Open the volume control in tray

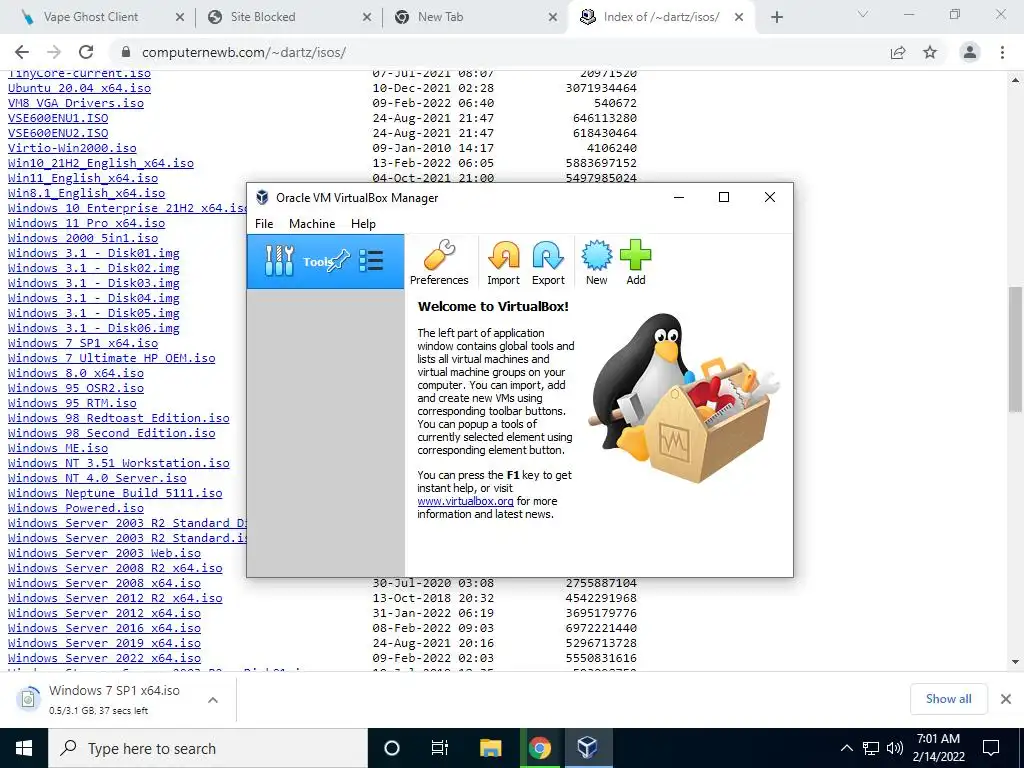tap(895, 748)
